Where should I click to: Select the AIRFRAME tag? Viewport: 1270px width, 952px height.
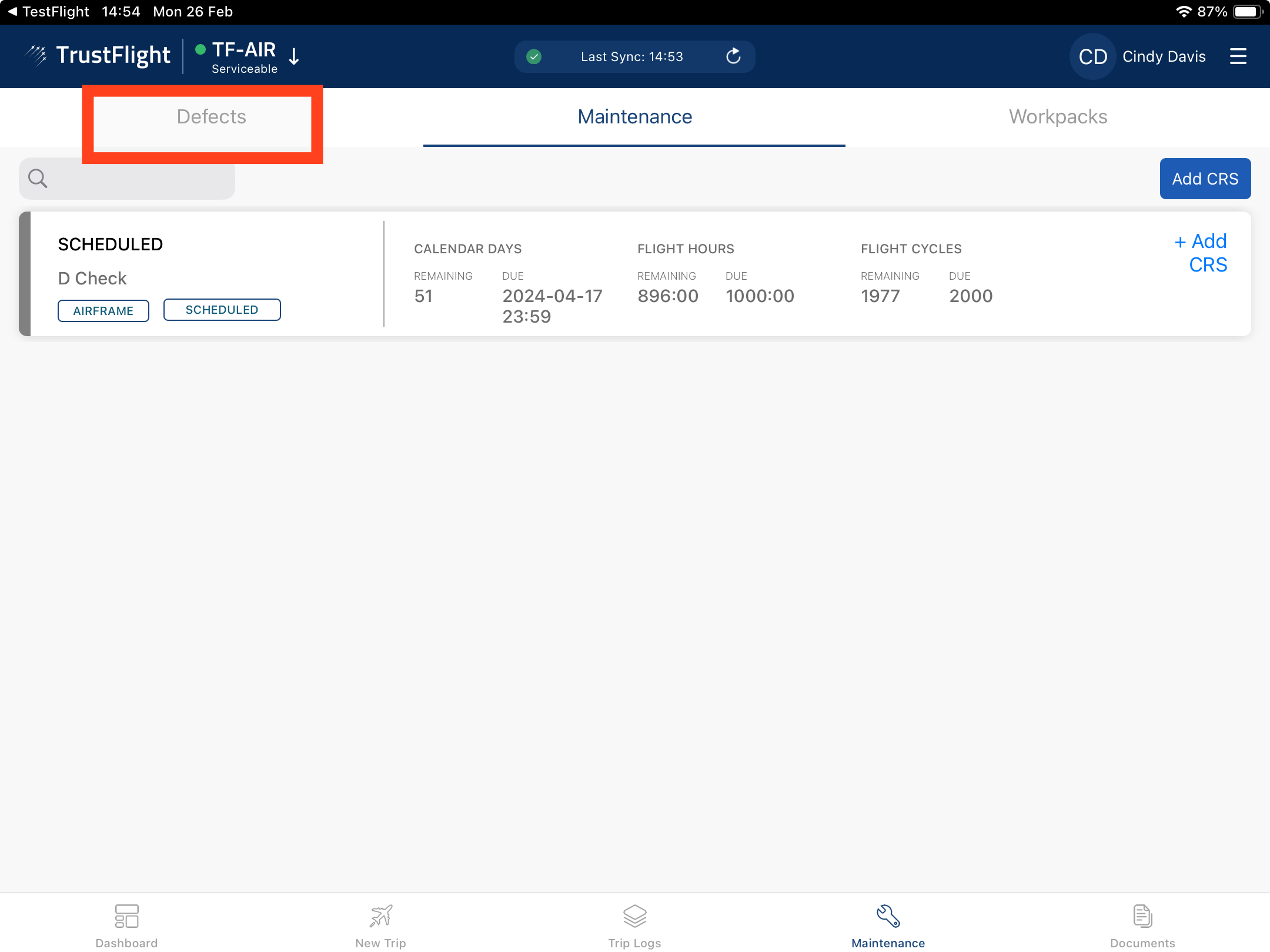click(x=103, y=311)
